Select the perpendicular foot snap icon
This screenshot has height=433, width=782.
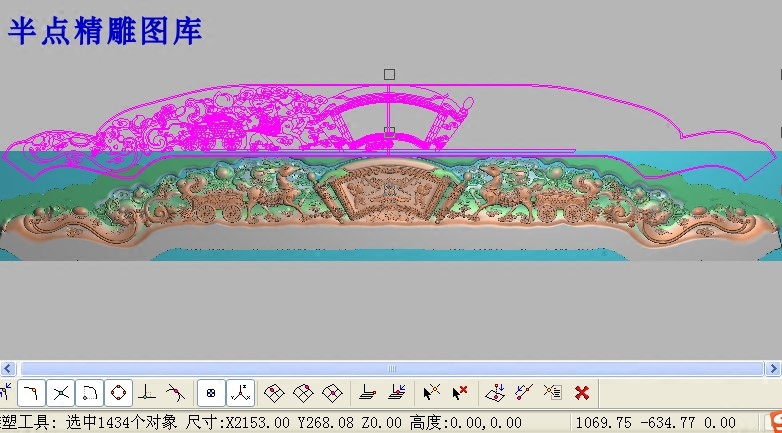(146, 393)
